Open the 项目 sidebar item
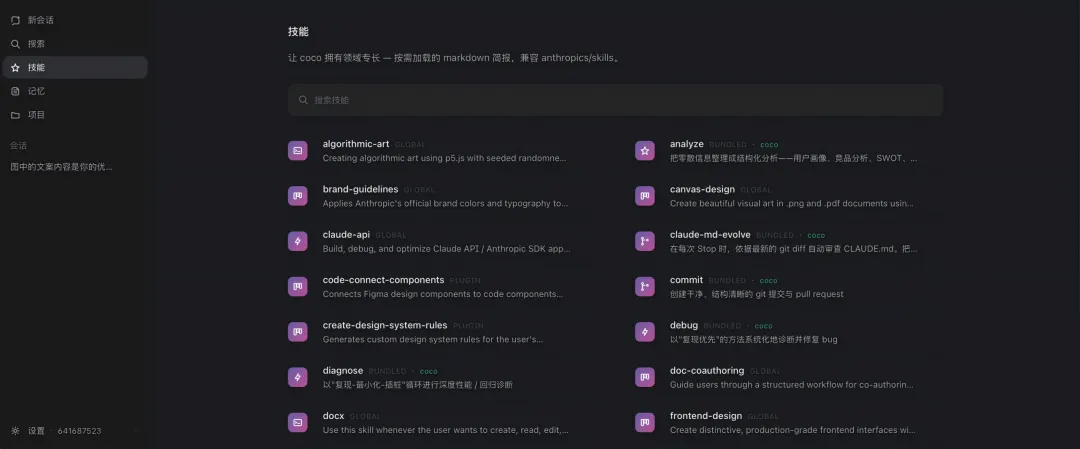 click(75, 115)
